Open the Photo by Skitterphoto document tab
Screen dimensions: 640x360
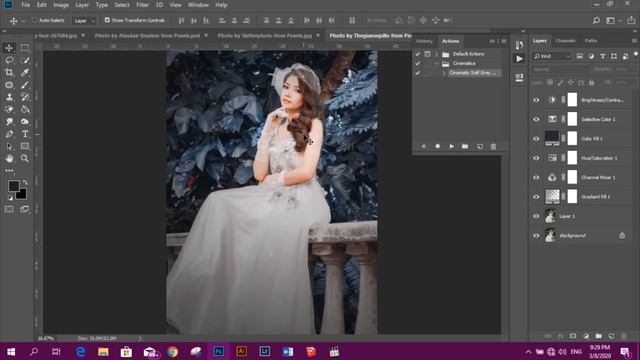[x=264, y=36]
